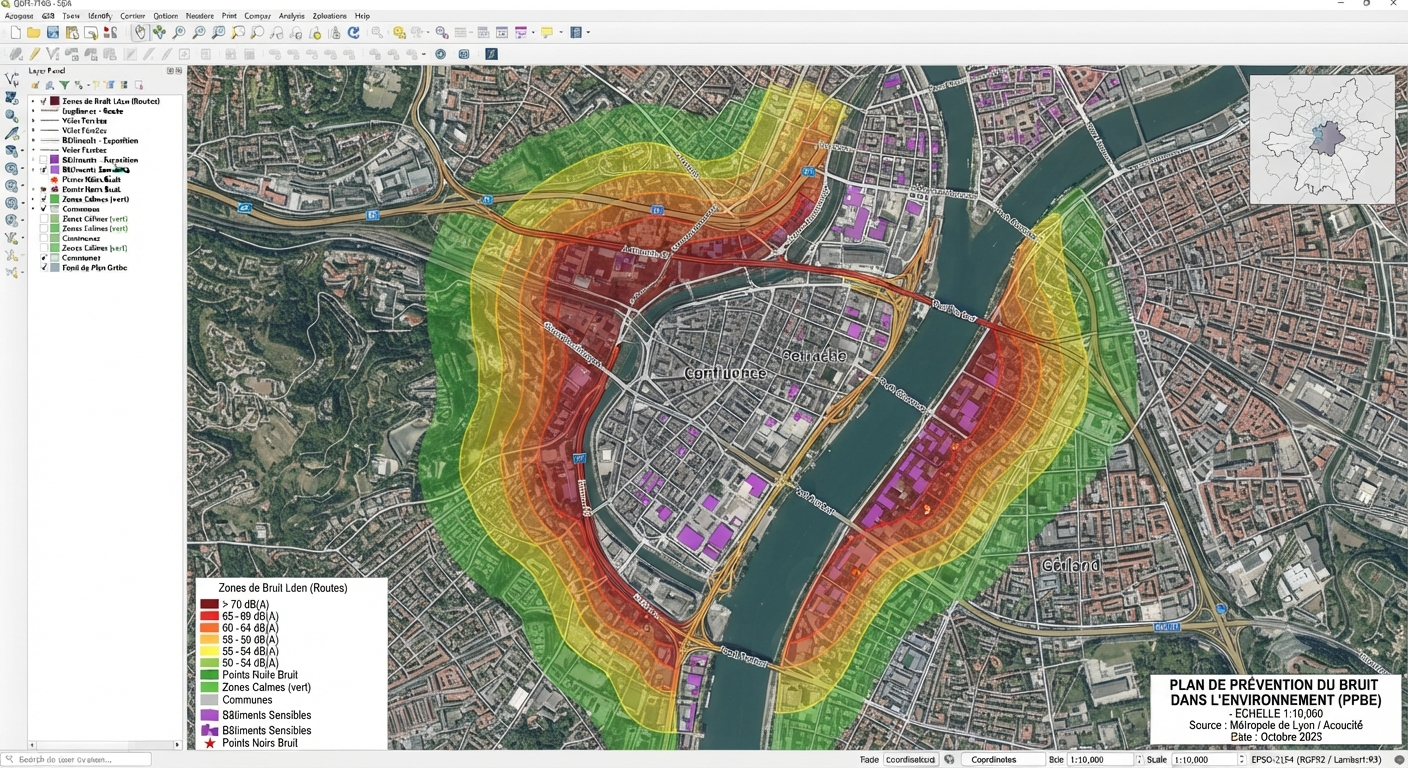Click the close button in Layer Panel header

179,71
